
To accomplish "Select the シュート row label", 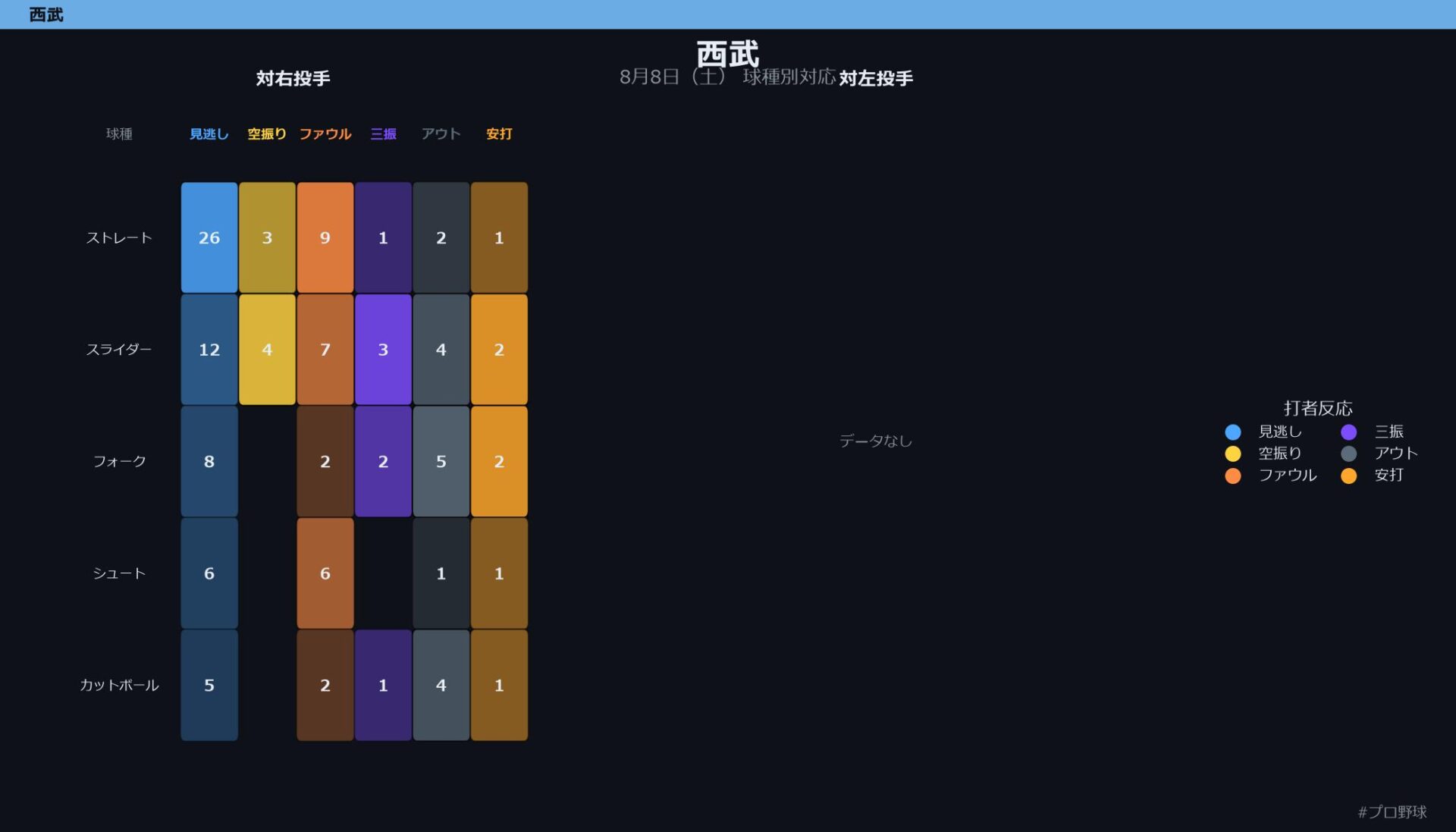I will point(119,573).
